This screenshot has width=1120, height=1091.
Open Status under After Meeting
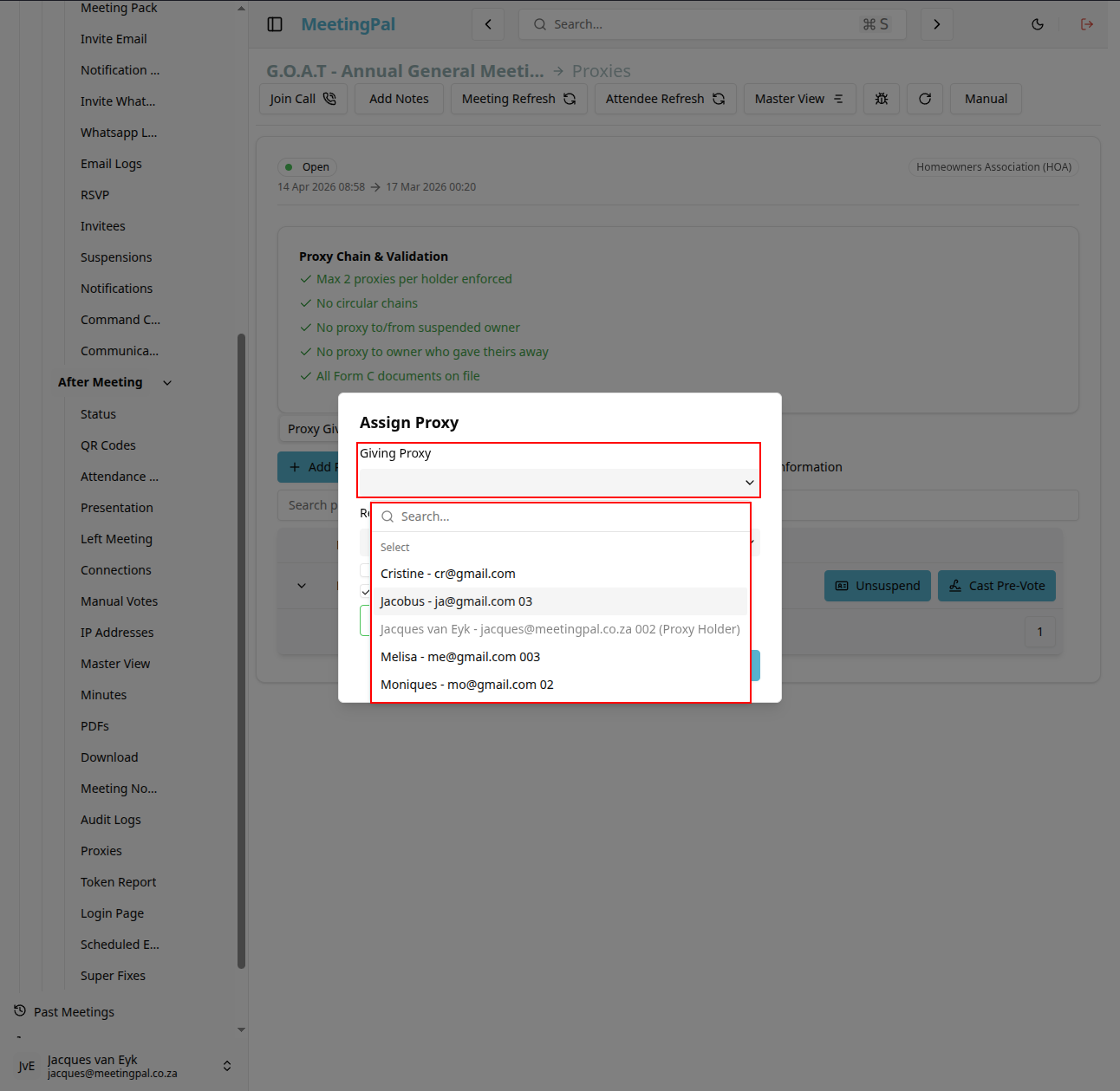[x=98, y=414]
